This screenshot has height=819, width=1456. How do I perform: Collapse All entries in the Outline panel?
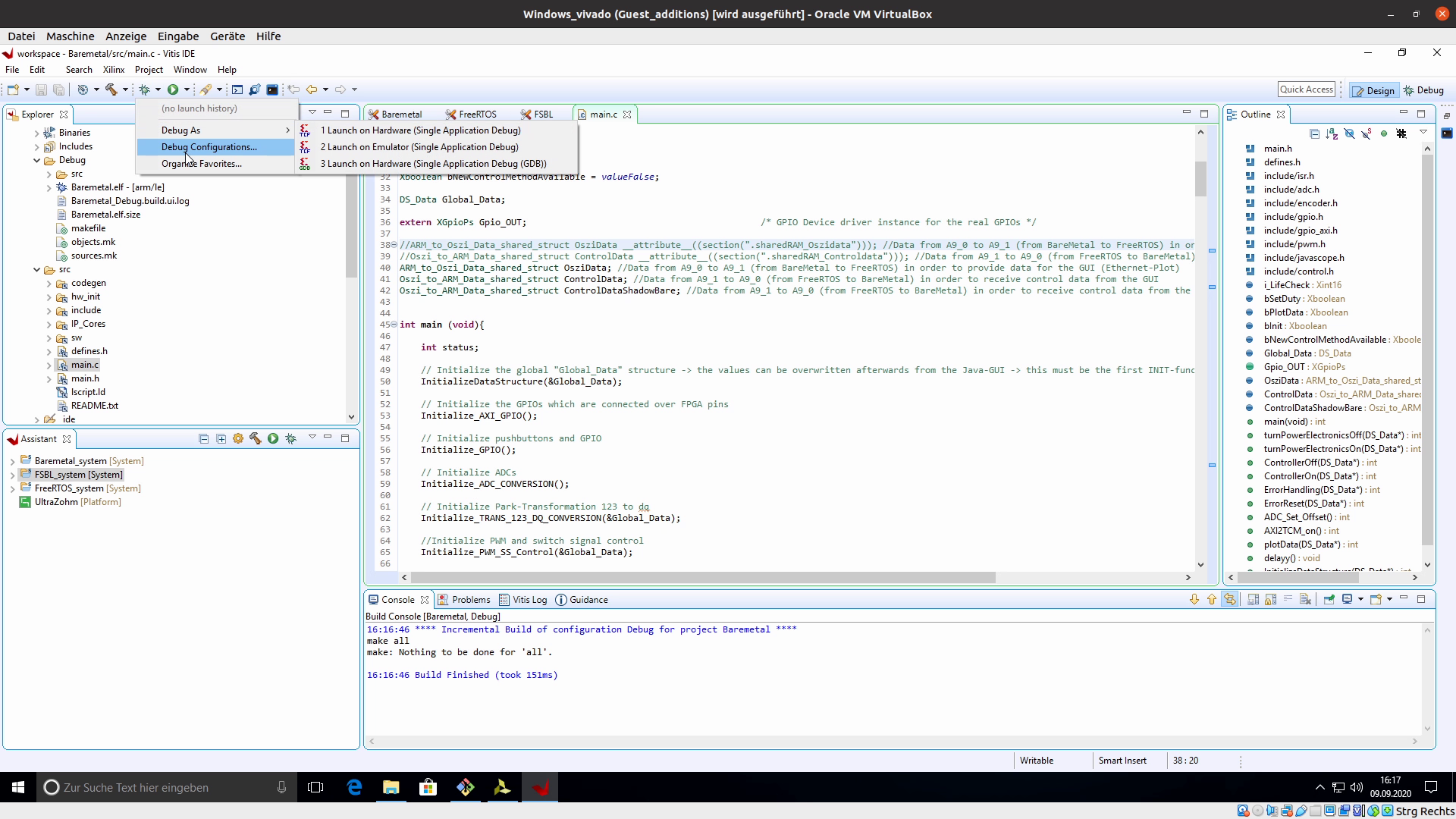[1315, 134]
